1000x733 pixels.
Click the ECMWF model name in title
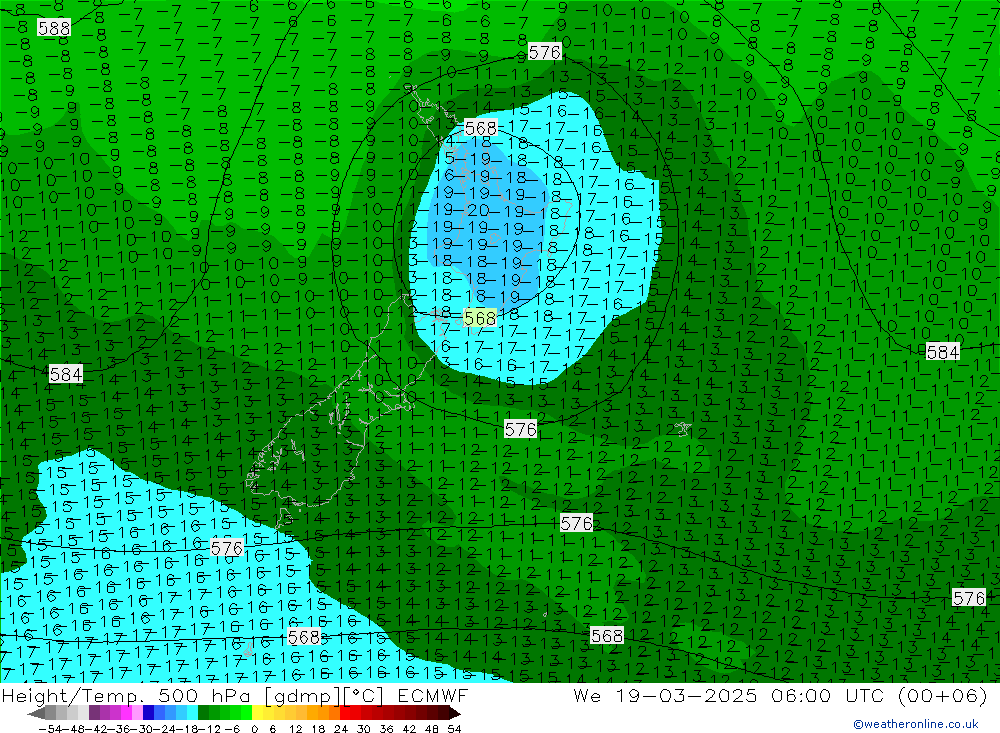click(432, 695)
